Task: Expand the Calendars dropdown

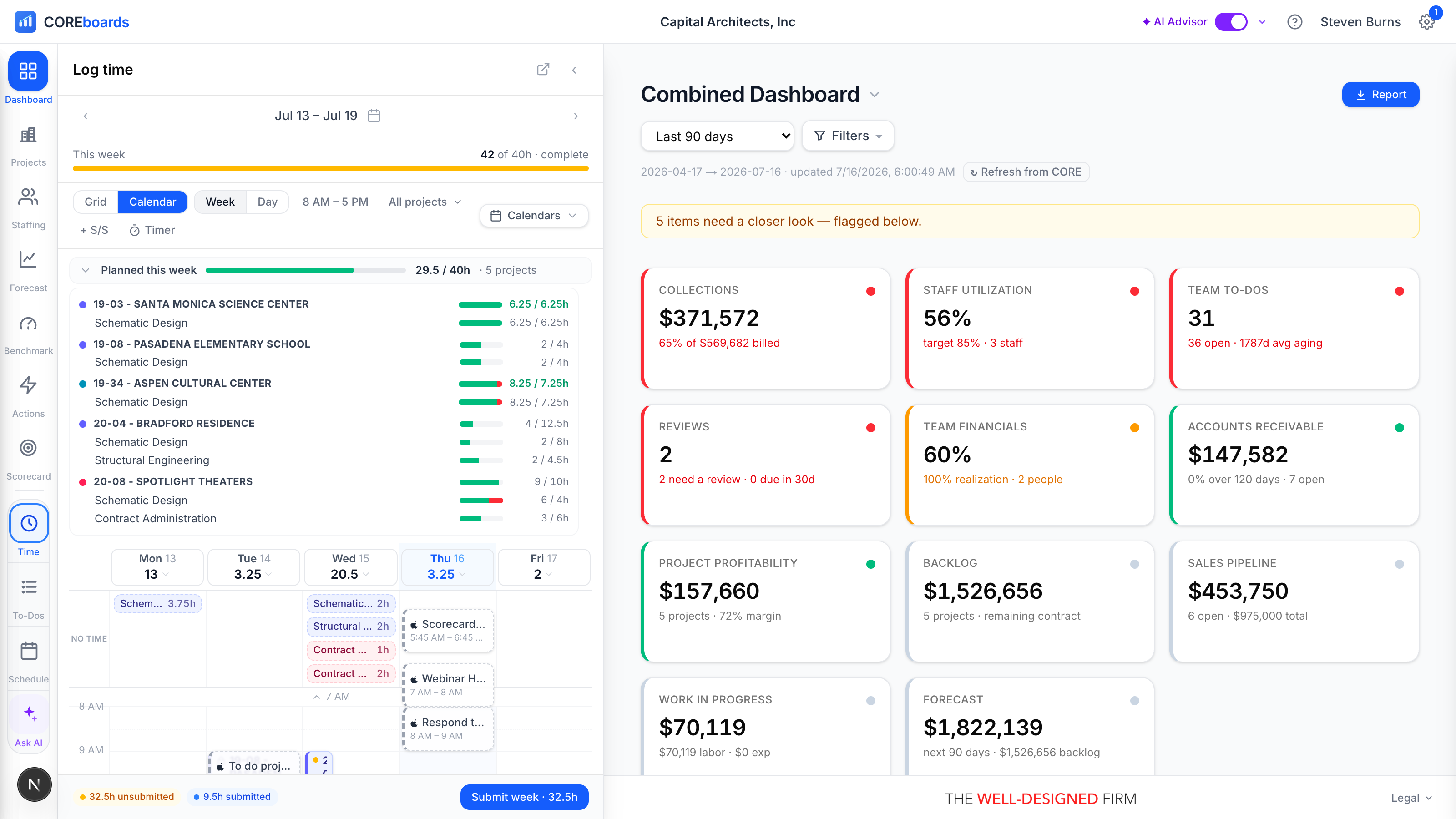Action: pyautogui.click(x=534, y=215)
